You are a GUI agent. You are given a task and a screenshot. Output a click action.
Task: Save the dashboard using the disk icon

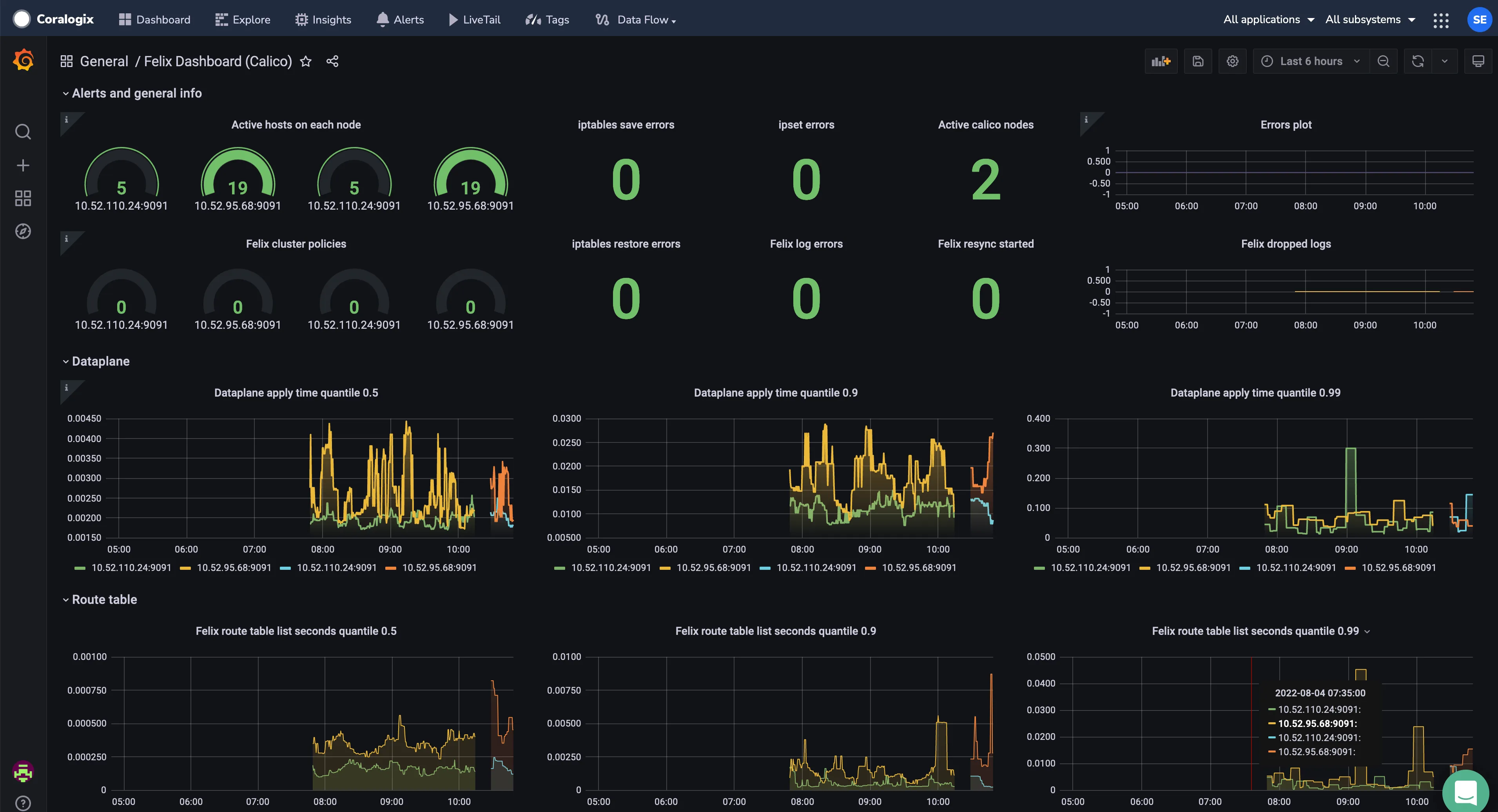pos(1198,62)
